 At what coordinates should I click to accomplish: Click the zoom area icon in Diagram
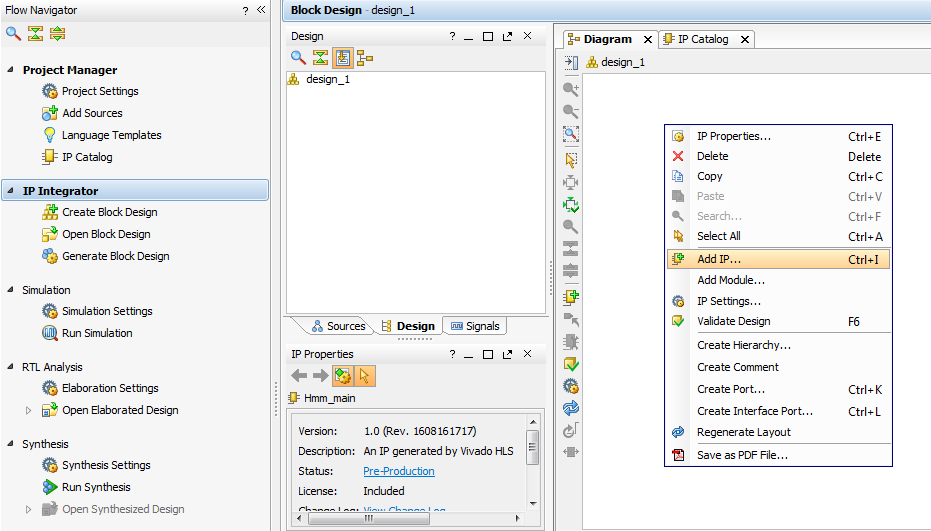pos(571,134)
